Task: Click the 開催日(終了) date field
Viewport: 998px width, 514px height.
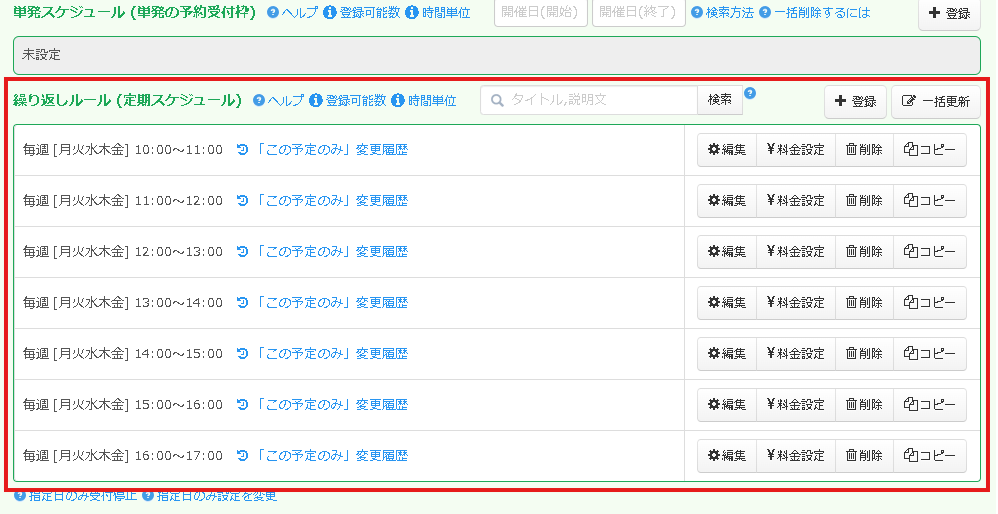Action: click(x=638, y=12)
